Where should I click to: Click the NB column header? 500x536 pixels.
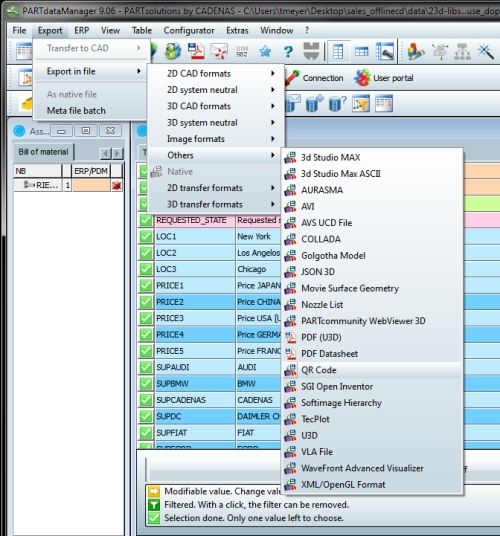[x=38, y=171]
